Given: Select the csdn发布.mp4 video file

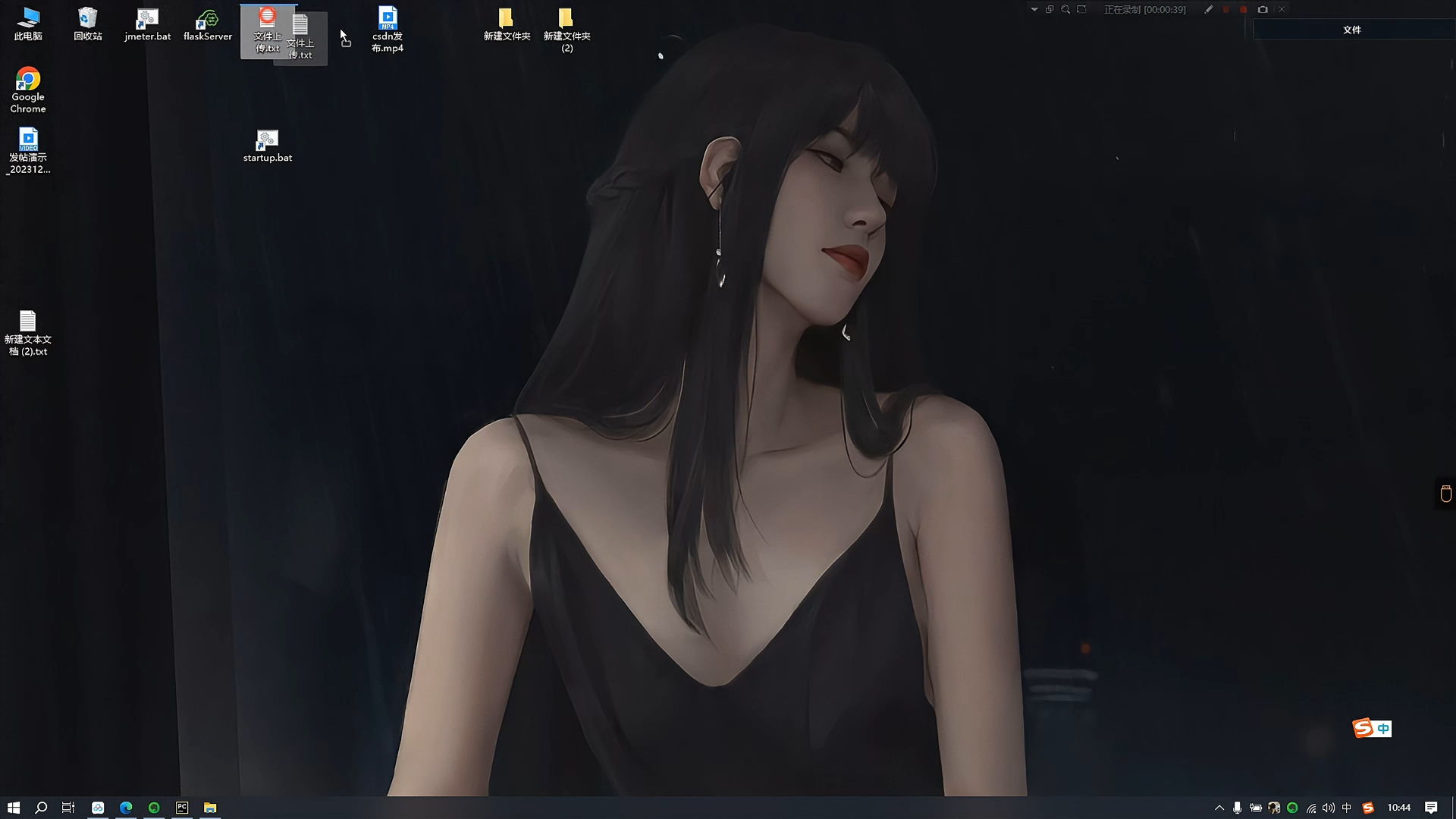Looking at the screenshot, I should click(x=388, y=30).
